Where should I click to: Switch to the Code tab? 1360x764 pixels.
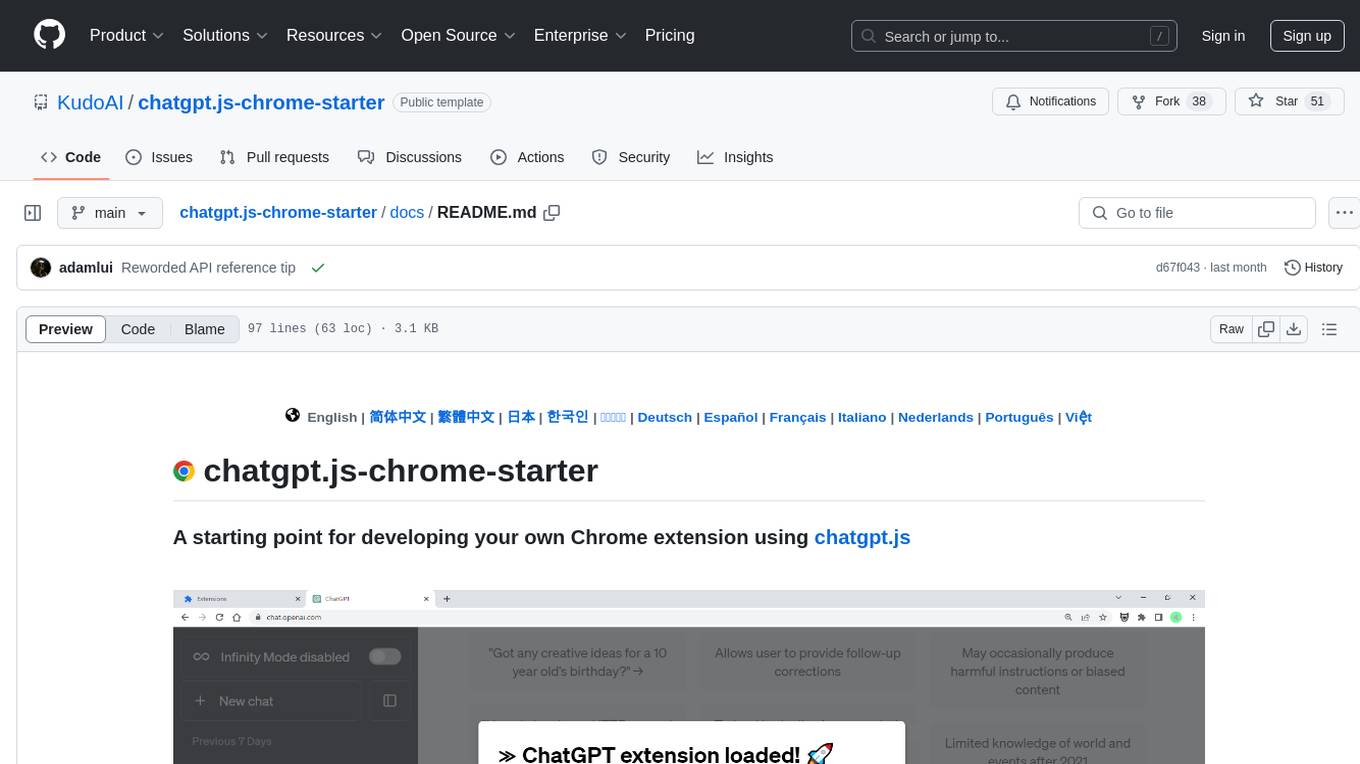coord(70,157)
